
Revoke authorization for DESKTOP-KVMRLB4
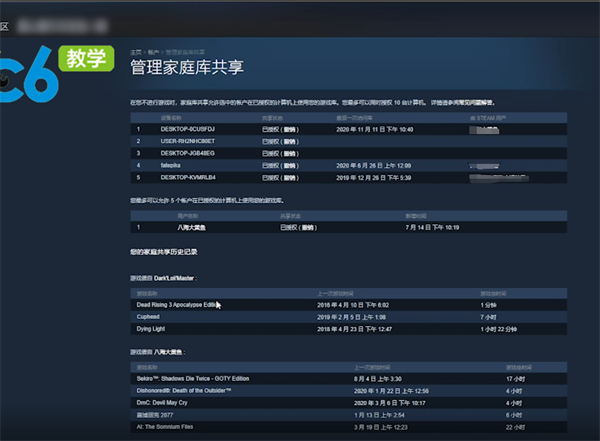click(290, 178)
